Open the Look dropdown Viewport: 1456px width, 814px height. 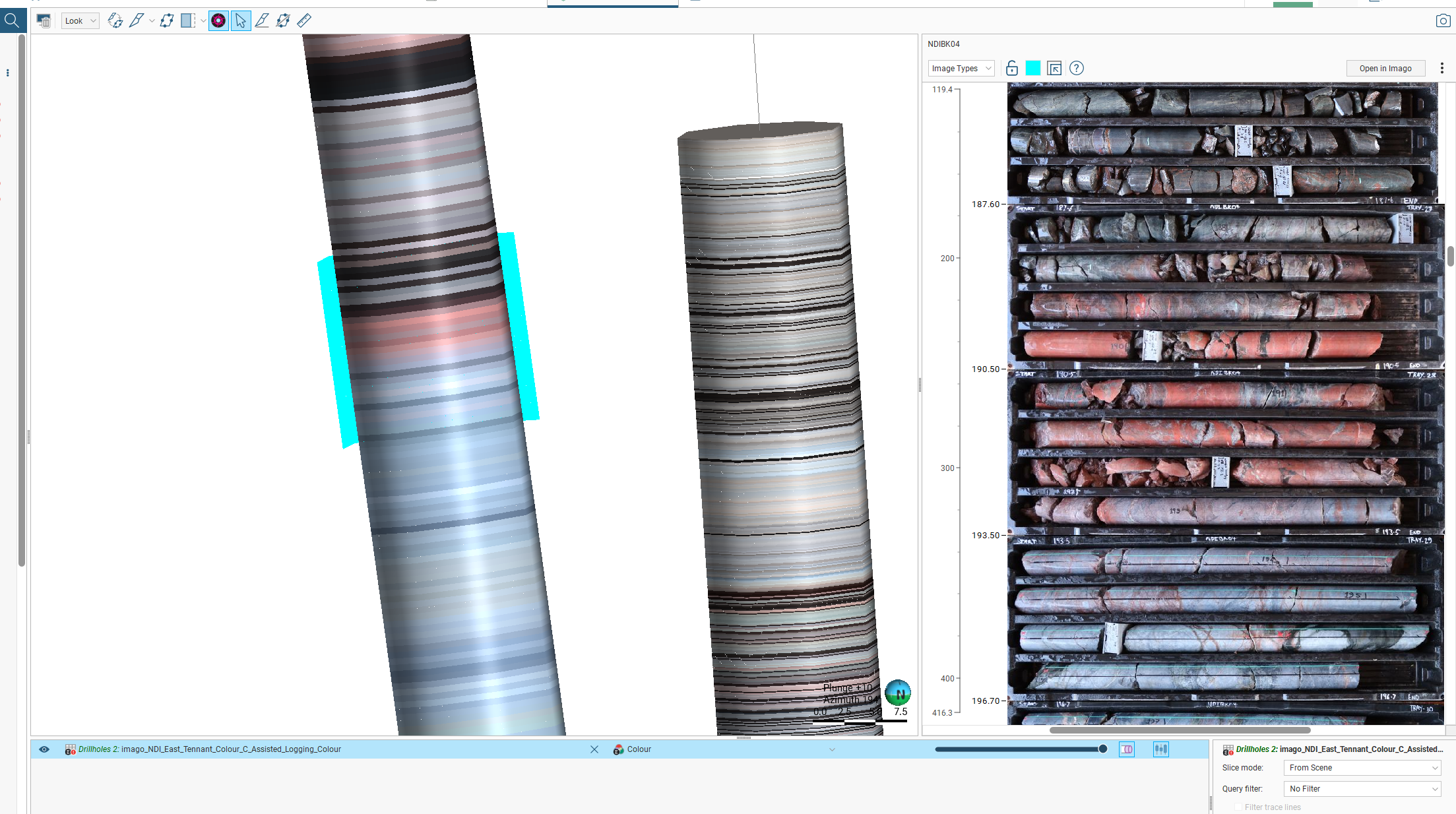pos(80,21)
